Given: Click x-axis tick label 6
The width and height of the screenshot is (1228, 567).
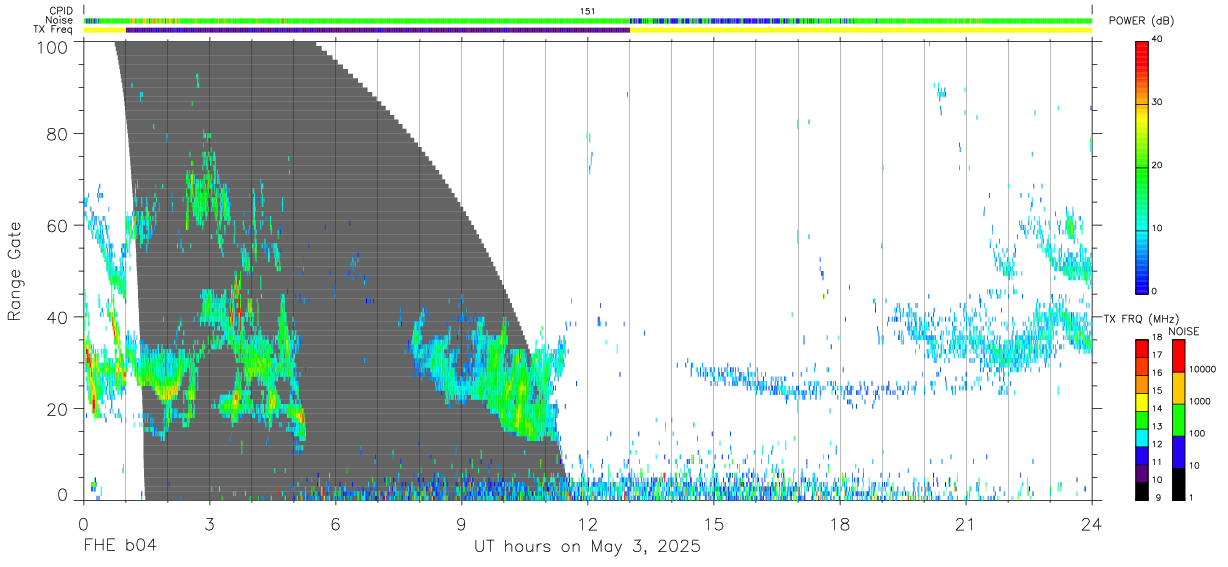Looking at the screenshot, I should coord(335,524).
